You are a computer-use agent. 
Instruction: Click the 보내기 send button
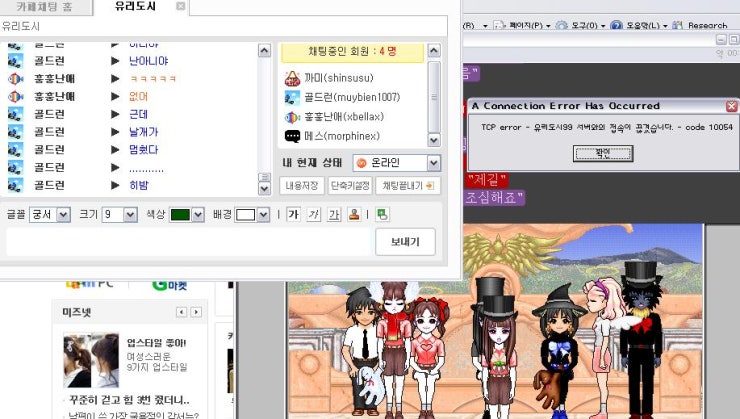click(x=404, y=242)
